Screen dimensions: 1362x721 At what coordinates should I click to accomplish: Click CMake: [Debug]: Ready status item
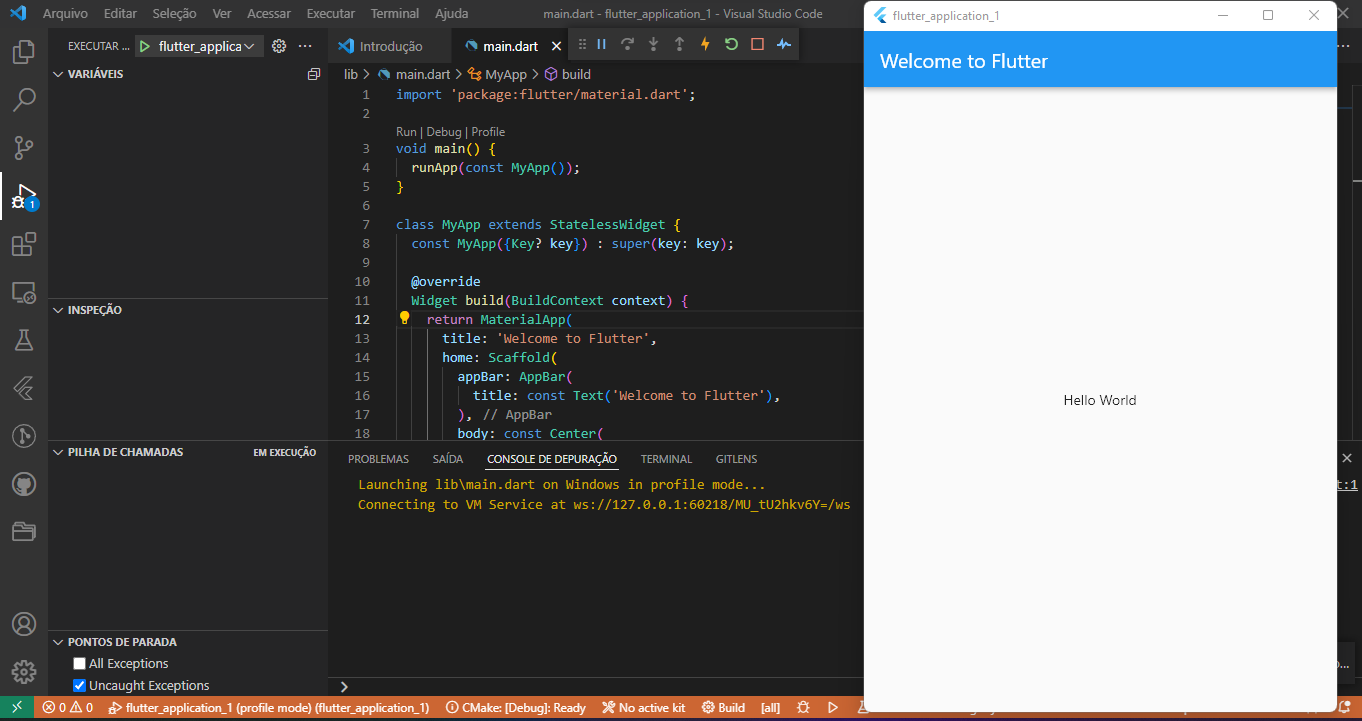click(x=516, y=708)
